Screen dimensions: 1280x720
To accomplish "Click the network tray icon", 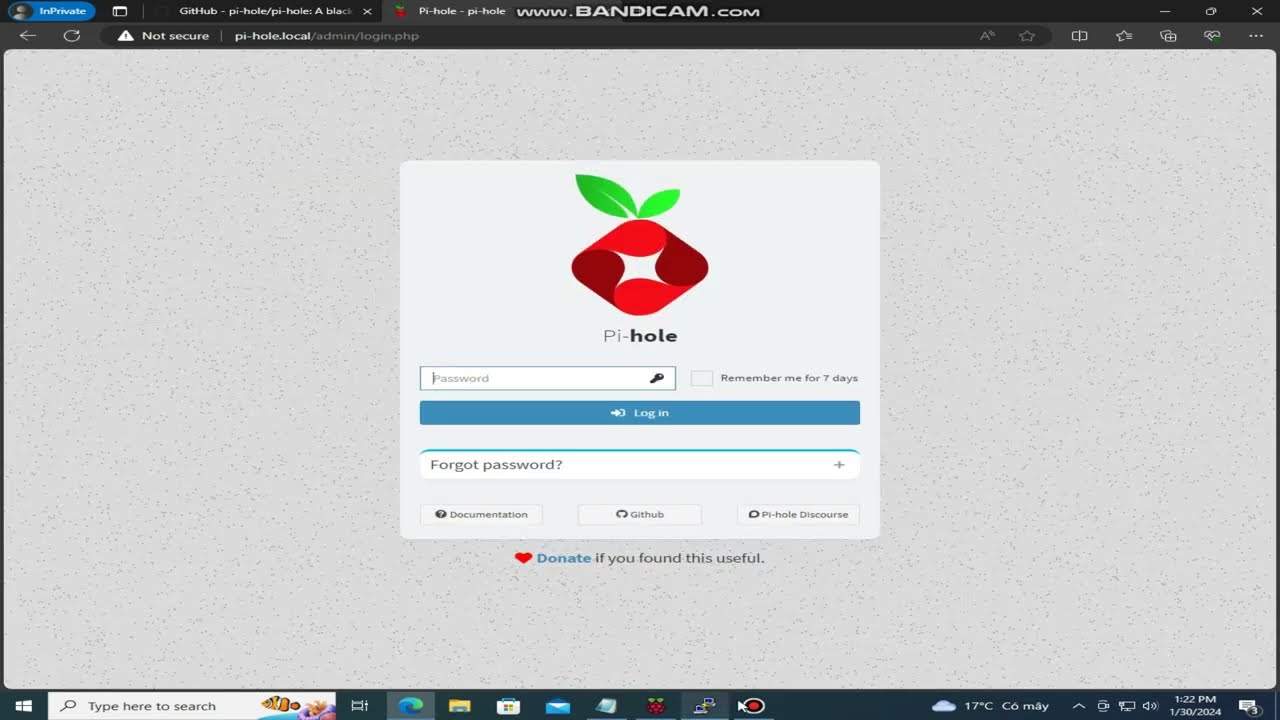I will 1127,706.
